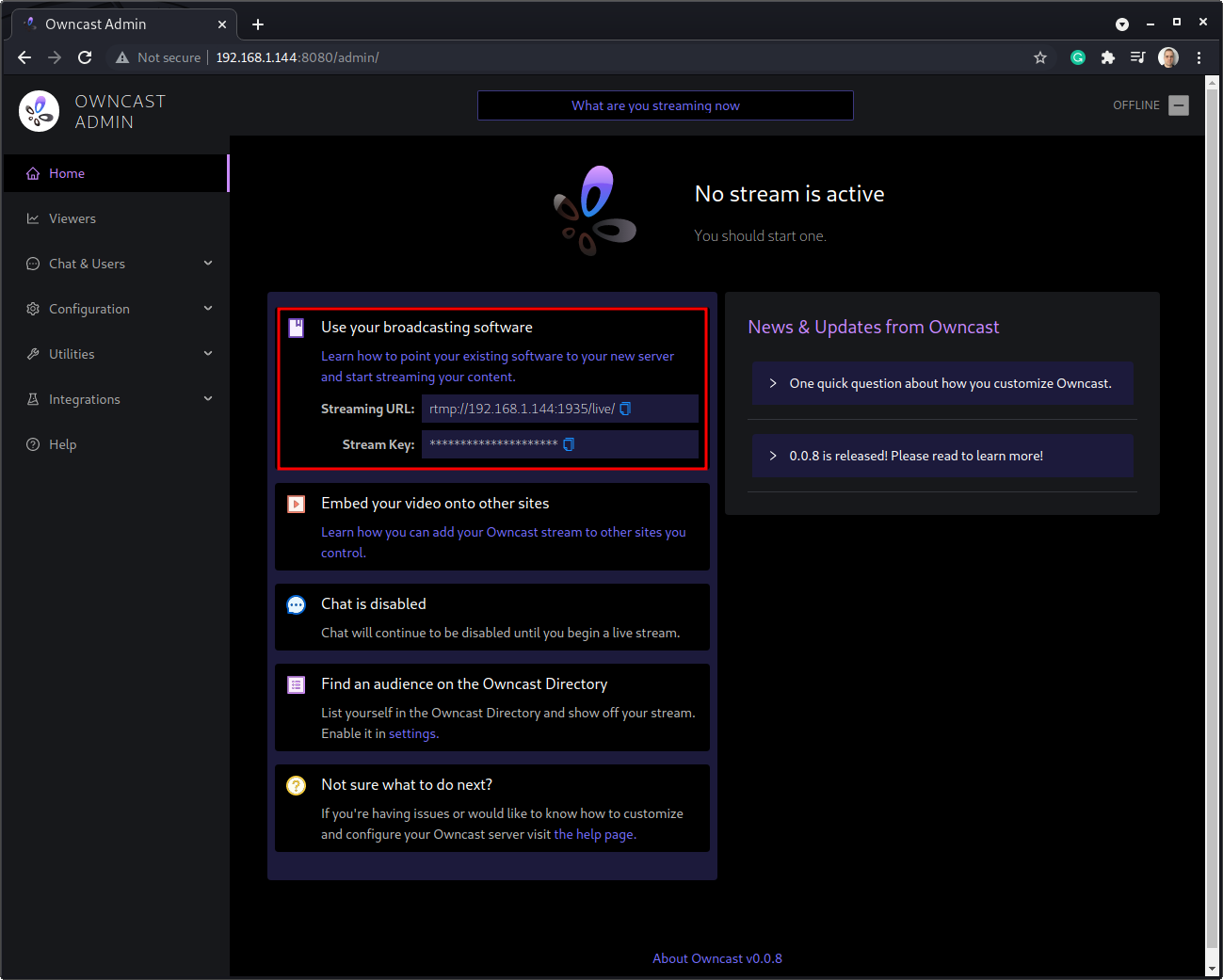
Task: Click 'News & Updates from Owncast' heading
Action: pos(873,327)
